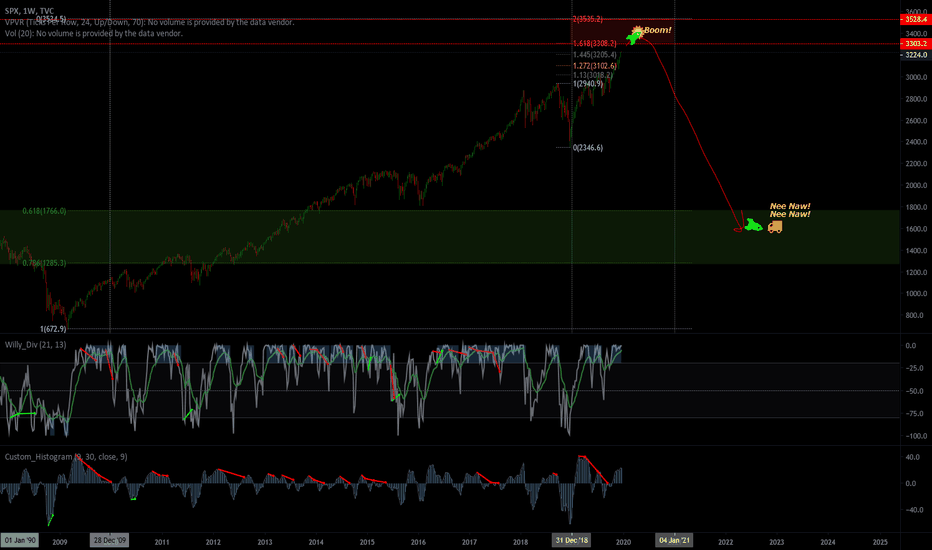This screenshot has height=550, width=932.
Task: Click the red 3303.2 price label
Action: click(916, 43)
